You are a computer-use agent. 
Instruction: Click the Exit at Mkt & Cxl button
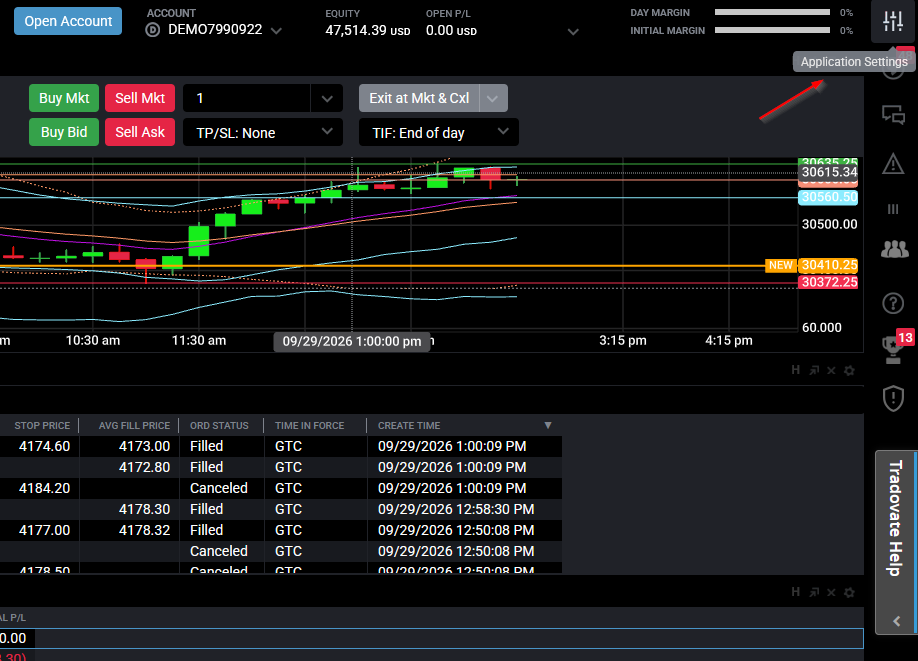[x=419, y=98]
